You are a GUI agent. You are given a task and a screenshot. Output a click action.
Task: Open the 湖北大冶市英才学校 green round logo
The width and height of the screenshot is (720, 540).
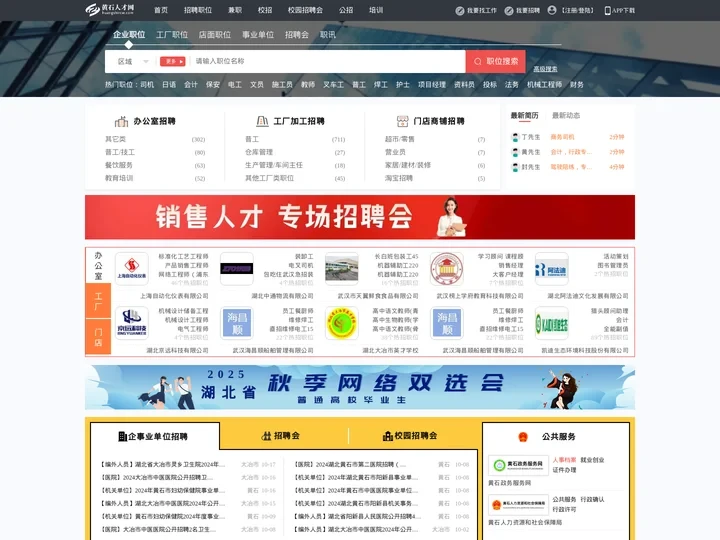(x=342, y=323)
